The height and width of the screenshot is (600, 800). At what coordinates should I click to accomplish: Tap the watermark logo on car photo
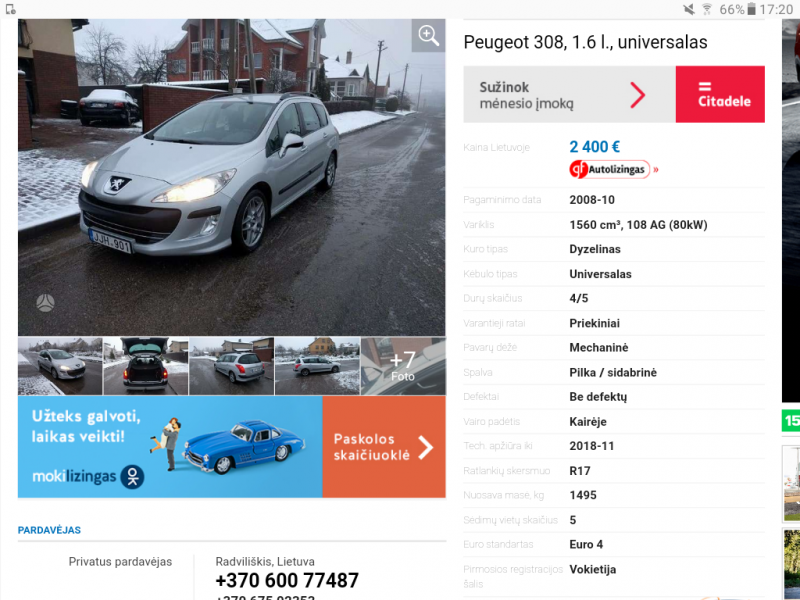45,303
